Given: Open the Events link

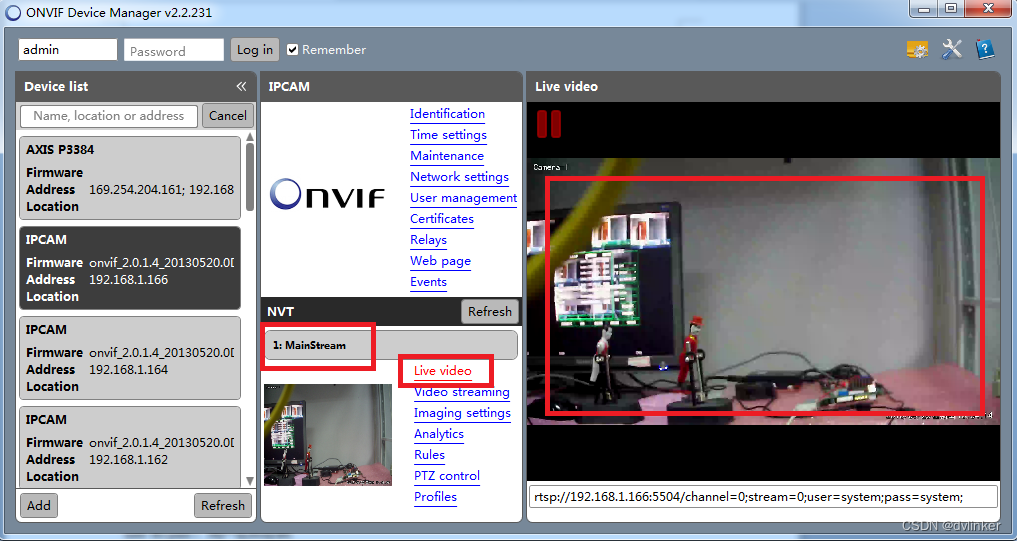Looking at the screenshot, I should point(428,282).
